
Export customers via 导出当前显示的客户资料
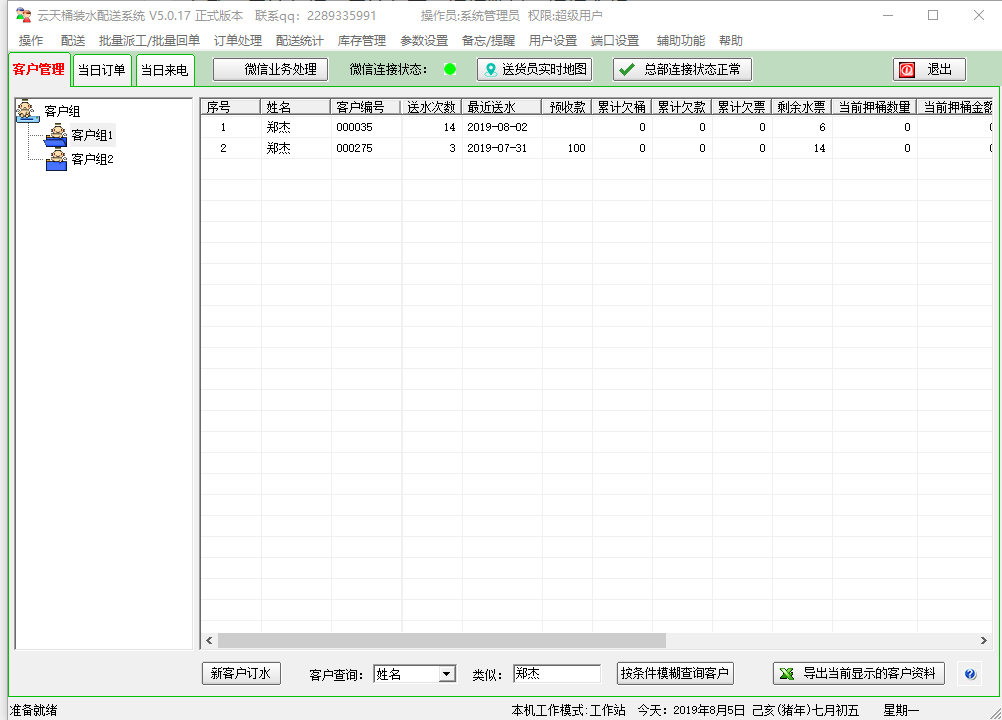858,673
